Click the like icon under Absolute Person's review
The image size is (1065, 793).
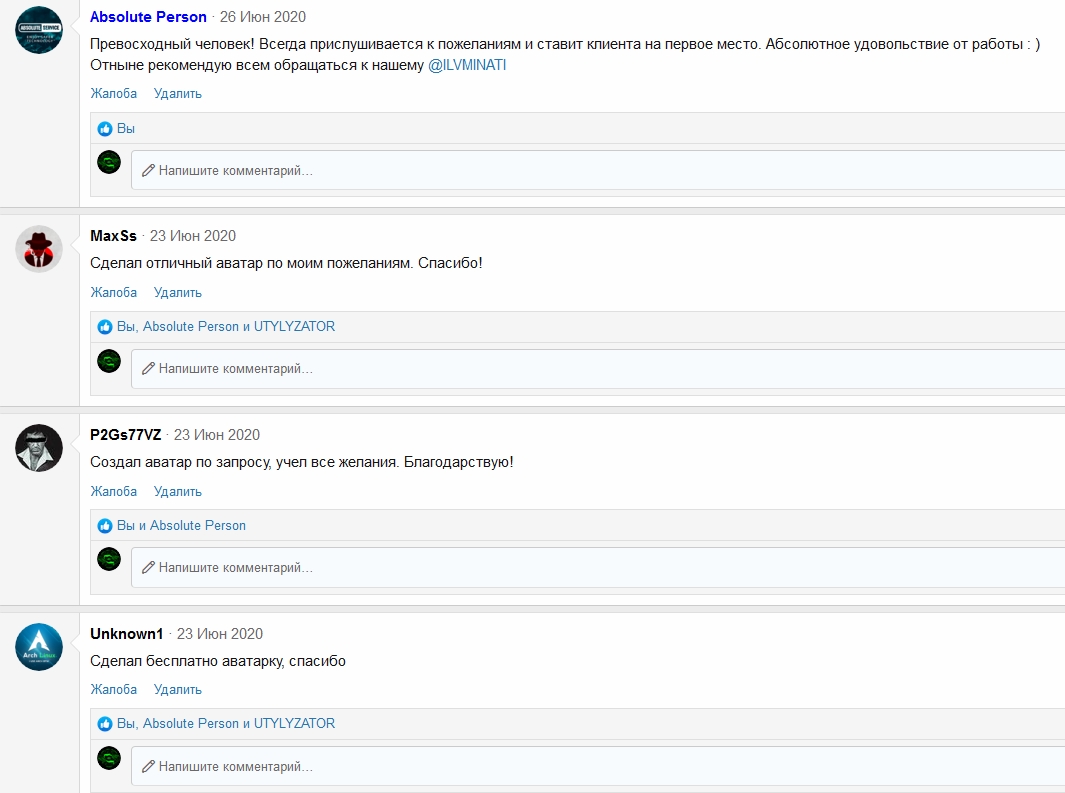coord(105,128)
